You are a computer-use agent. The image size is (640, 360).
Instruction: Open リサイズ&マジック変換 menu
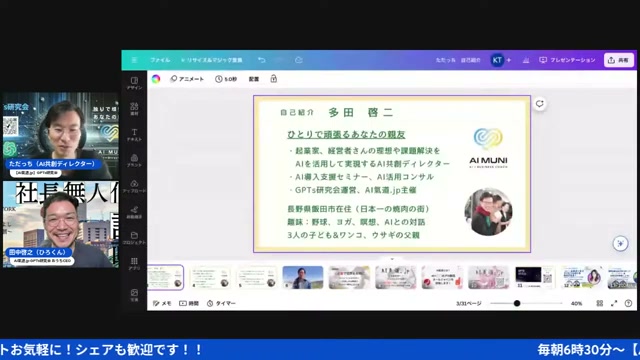[211, 60]
